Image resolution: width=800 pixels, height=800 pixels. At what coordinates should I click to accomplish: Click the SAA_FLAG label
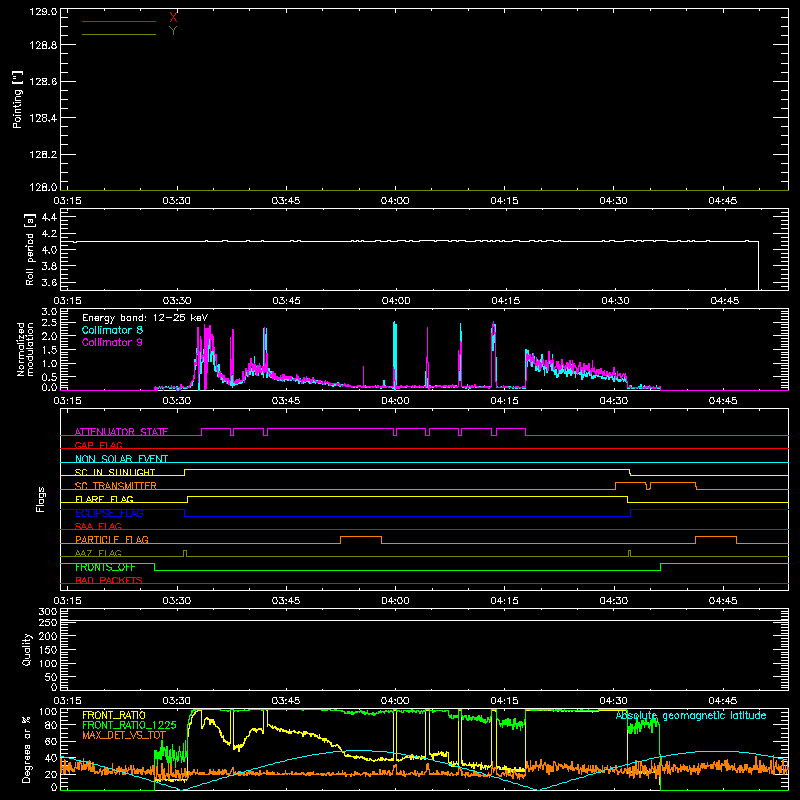click(x=98, y=526)
